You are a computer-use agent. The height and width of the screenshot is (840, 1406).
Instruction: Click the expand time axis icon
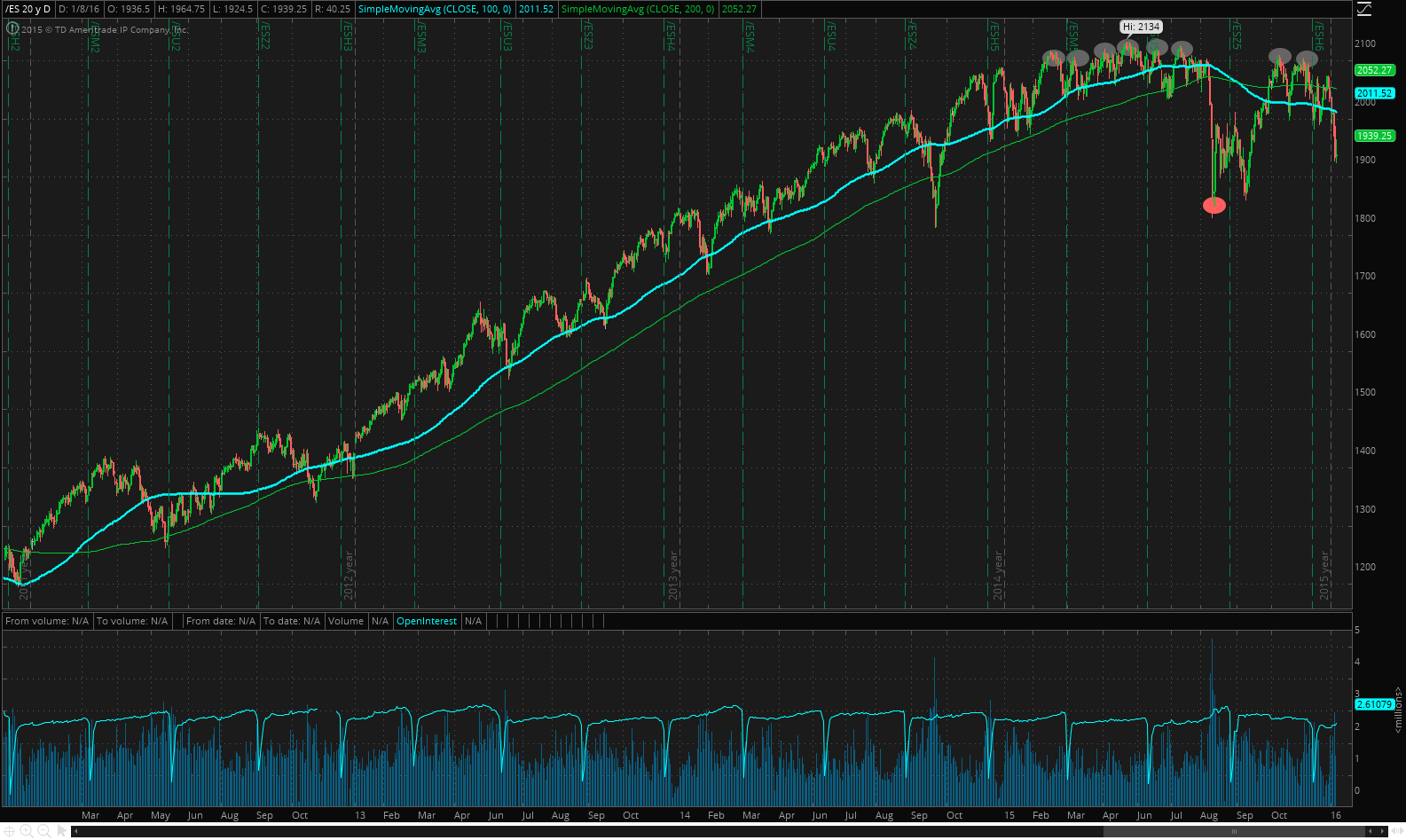pyautogui.click(x=1397, y=831)
